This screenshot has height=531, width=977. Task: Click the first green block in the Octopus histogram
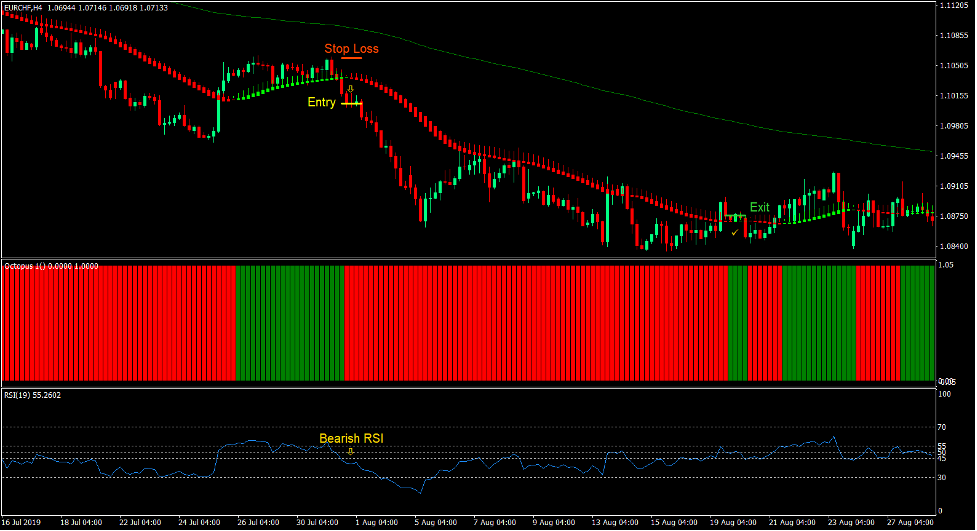(x=290, y=323)
